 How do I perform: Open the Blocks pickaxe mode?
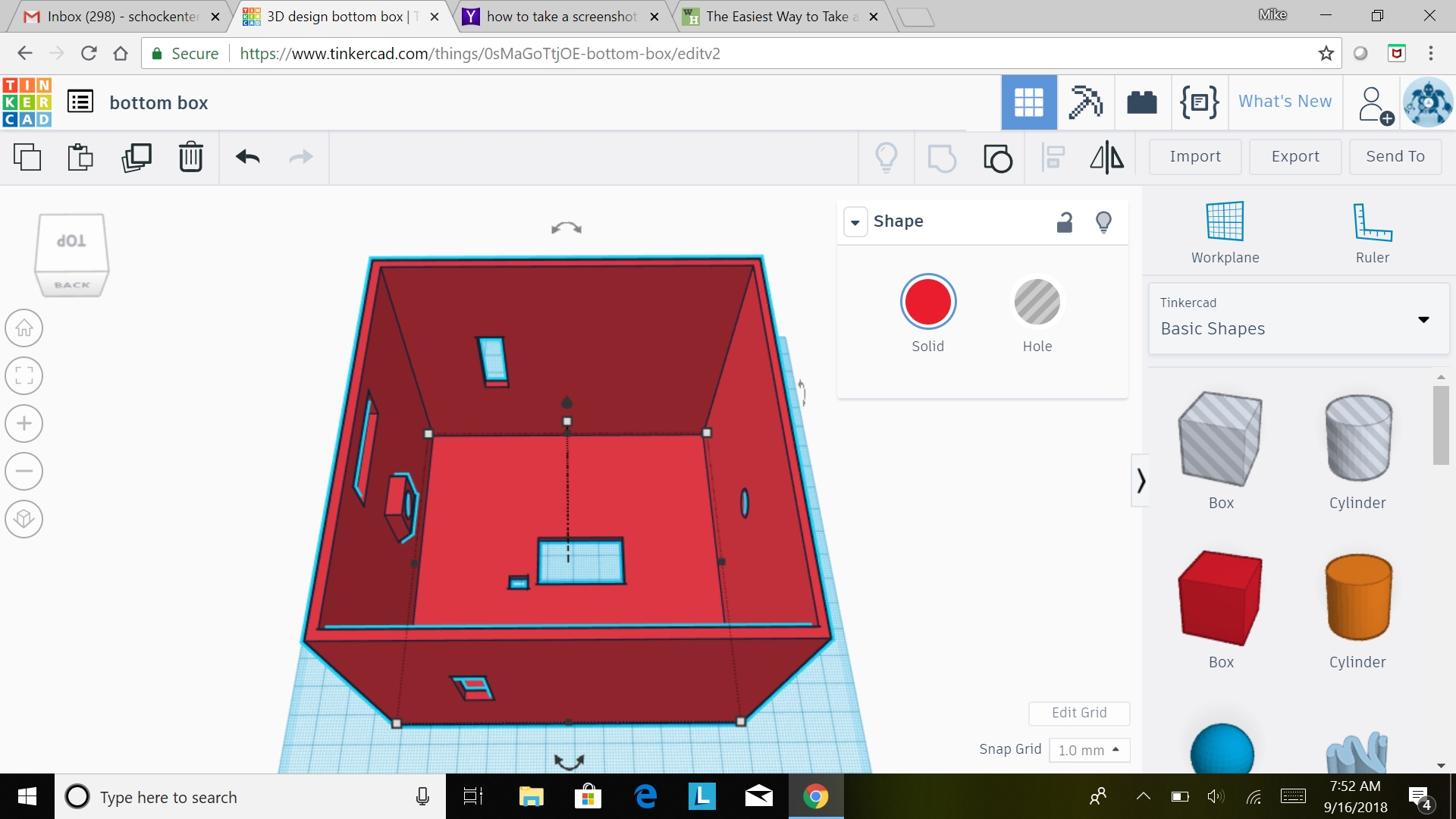[x=1085, y=102]
